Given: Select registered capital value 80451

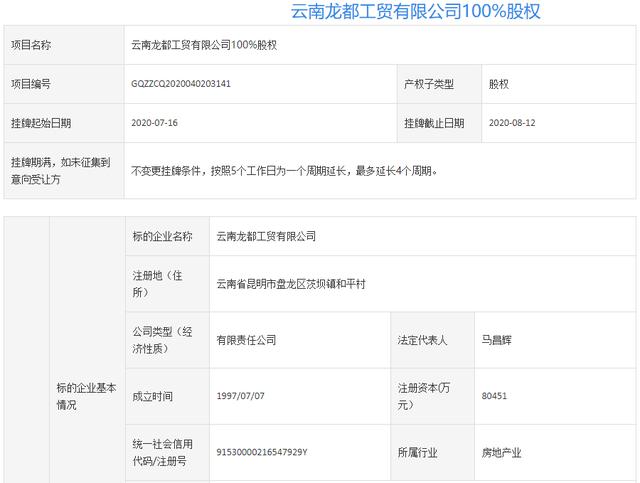Looking at the screenshot, I should 494,396.
